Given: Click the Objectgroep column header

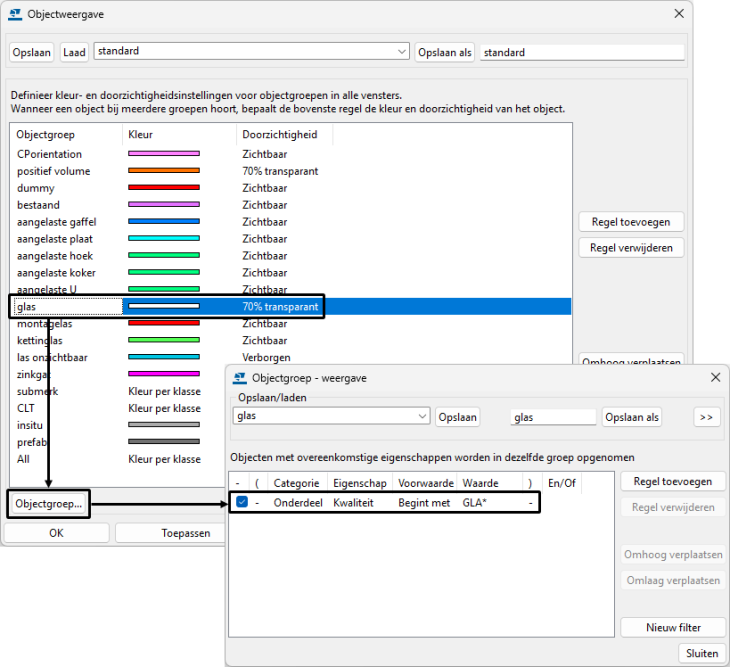Looking at the screenshot, I should click(x=45, y=135).
